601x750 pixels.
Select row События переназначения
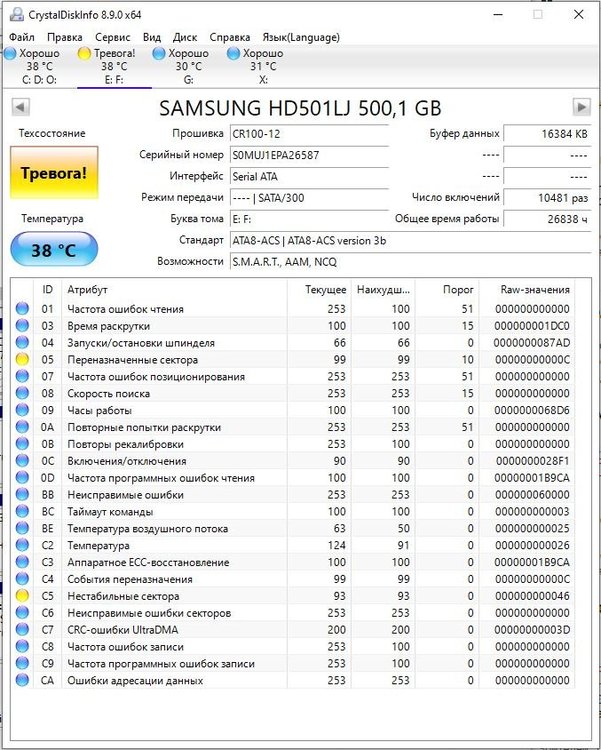pyautogui.click(x=293, y=579)
